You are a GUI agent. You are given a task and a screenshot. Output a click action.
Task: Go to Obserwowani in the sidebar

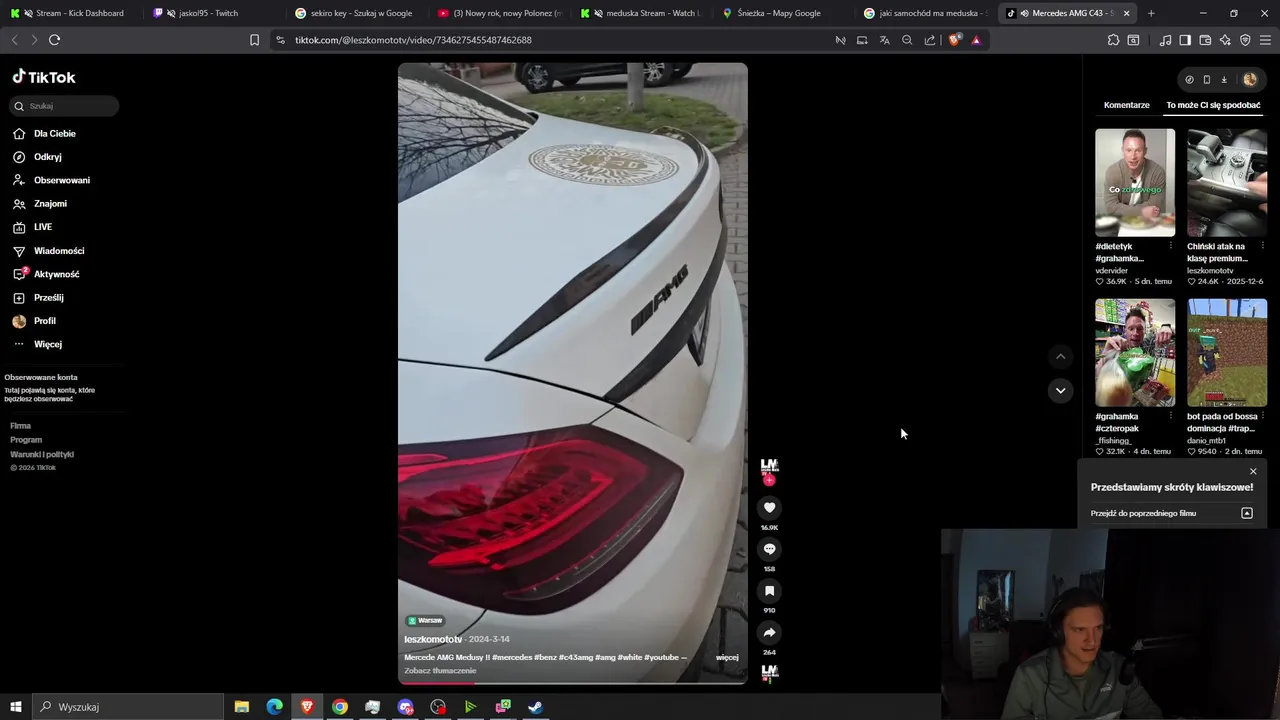point(62,181)
